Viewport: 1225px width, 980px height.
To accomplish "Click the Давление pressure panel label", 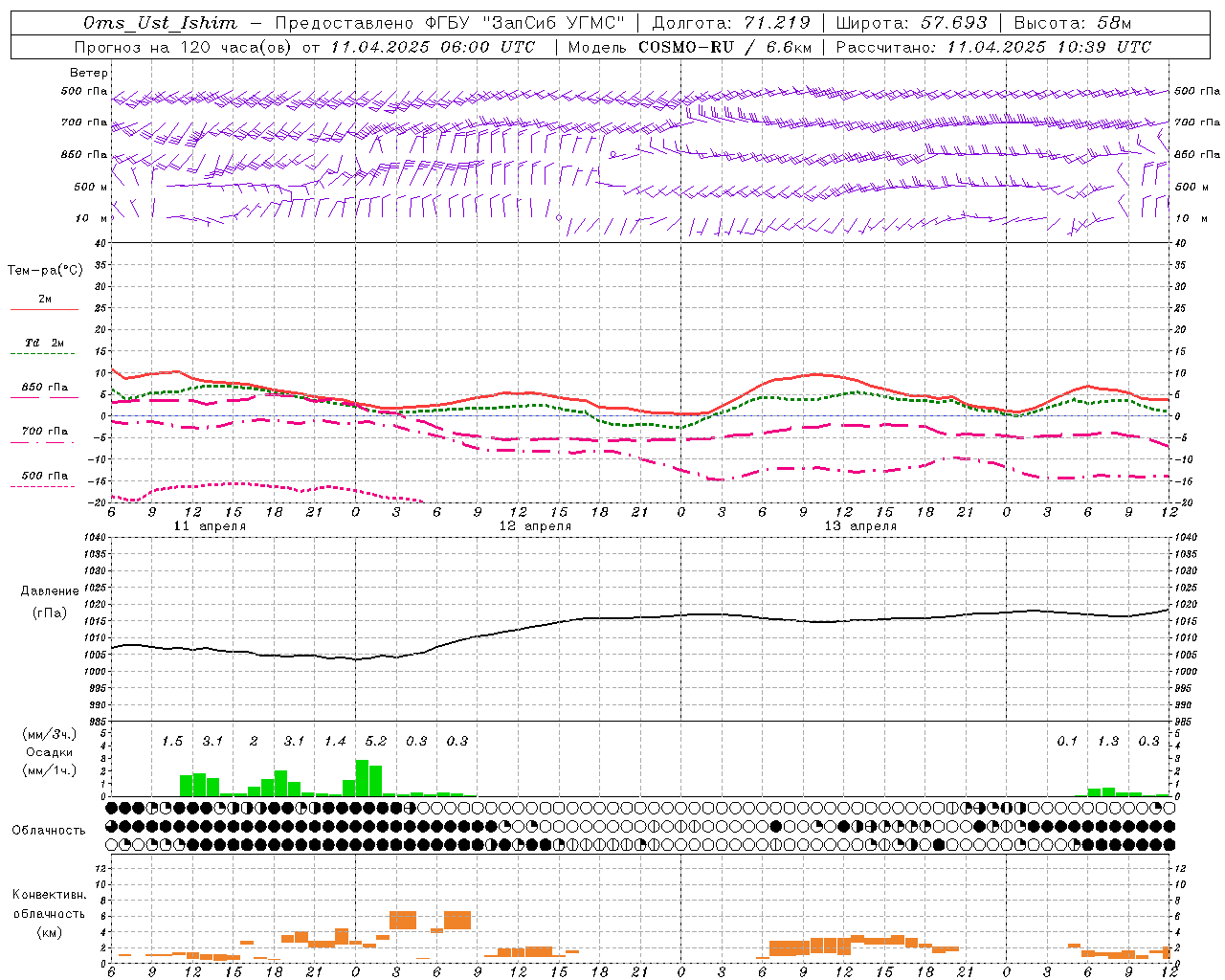I will tap(50, 591).
